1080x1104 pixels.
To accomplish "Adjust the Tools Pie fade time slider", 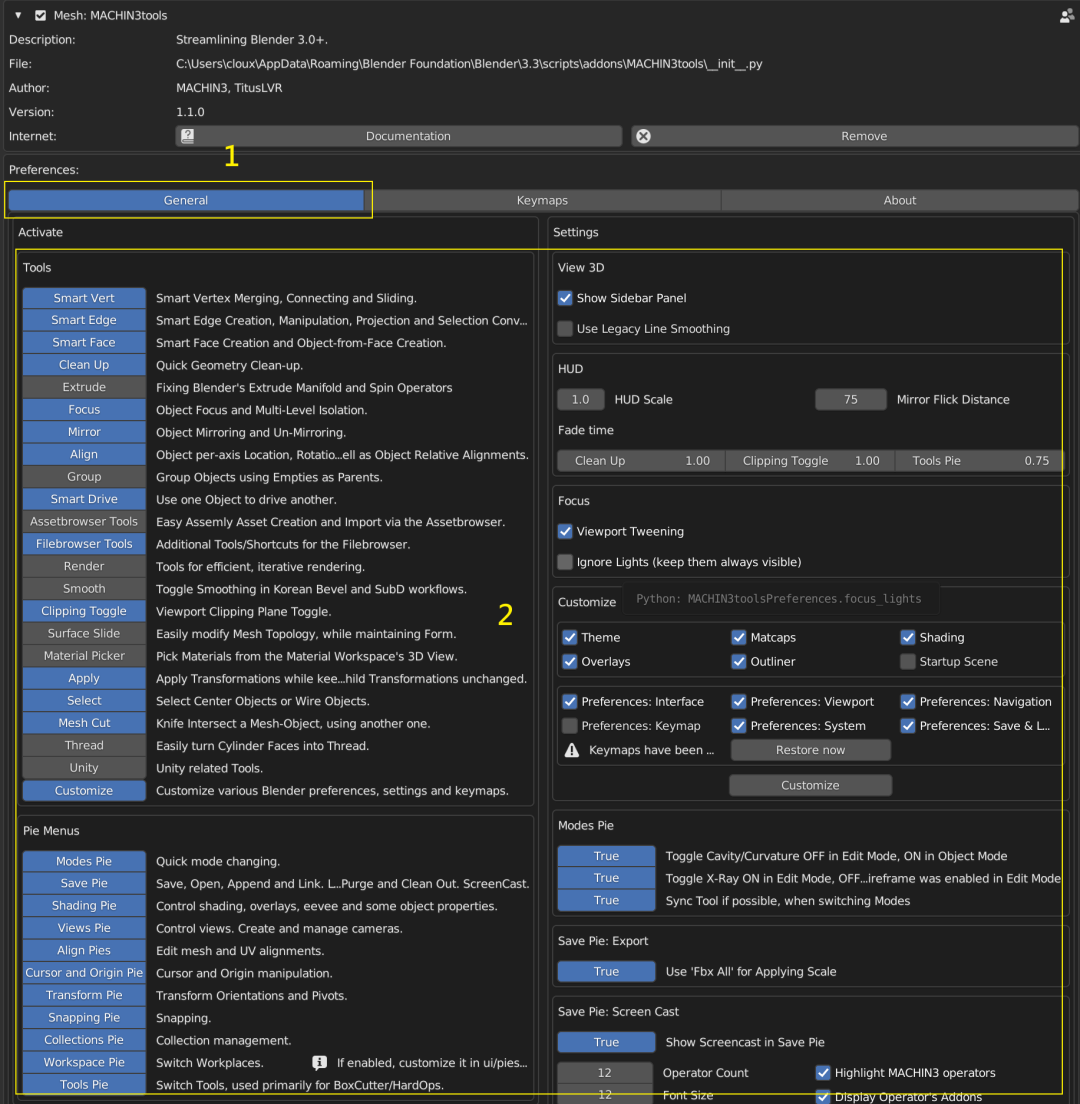I will pos(979,460).
